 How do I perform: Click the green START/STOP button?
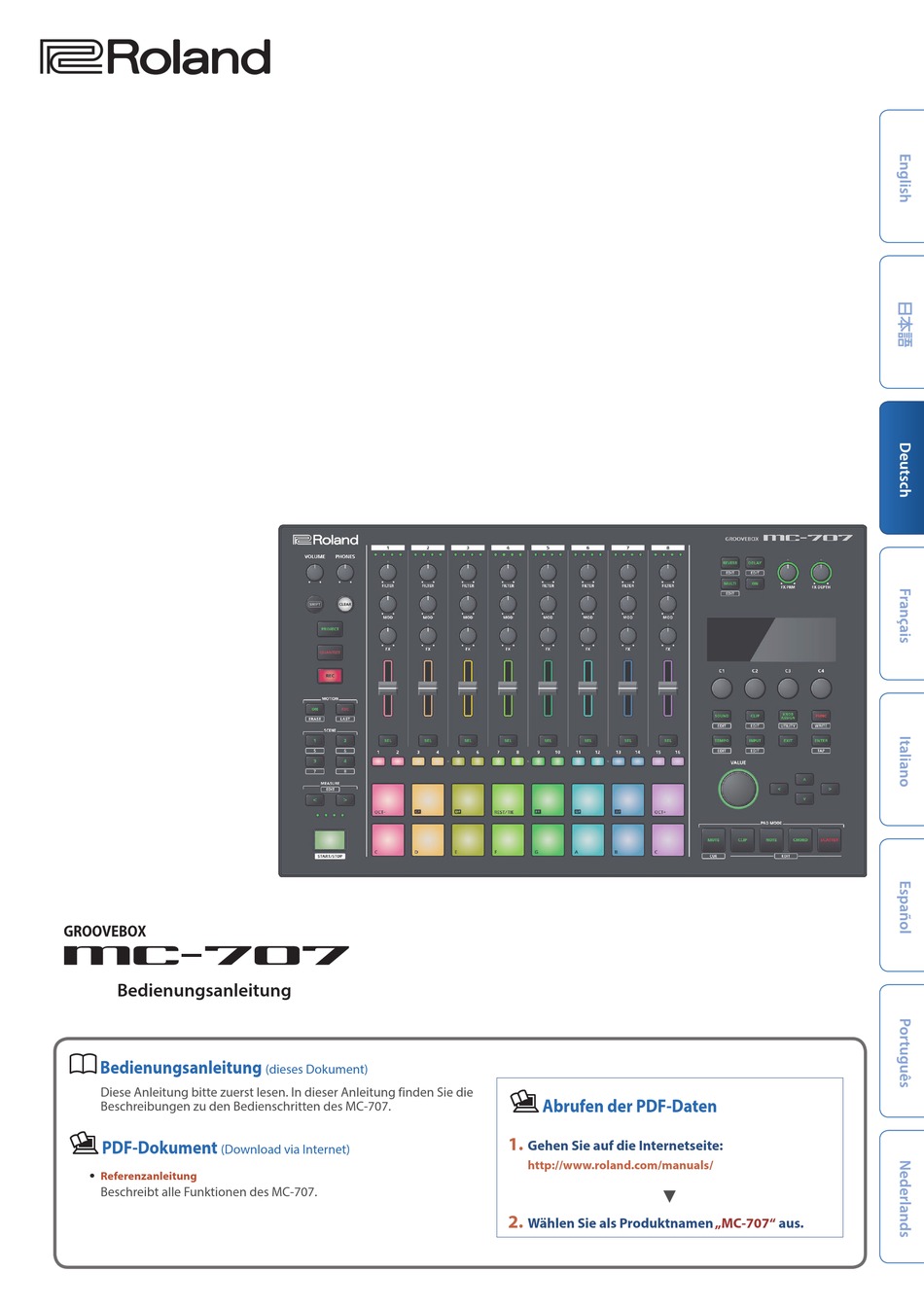pyautogui.click(x=330, y=840)
